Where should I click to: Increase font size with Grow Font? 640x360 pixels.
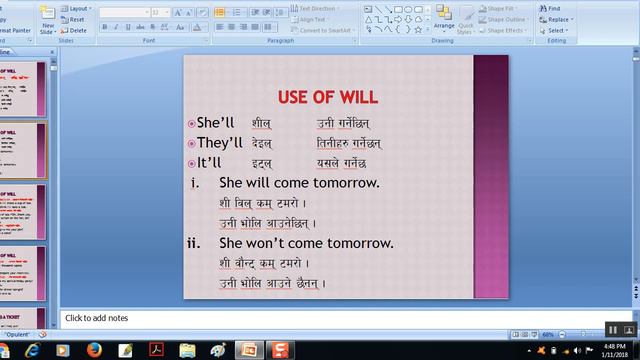click(x=178, y=13)
